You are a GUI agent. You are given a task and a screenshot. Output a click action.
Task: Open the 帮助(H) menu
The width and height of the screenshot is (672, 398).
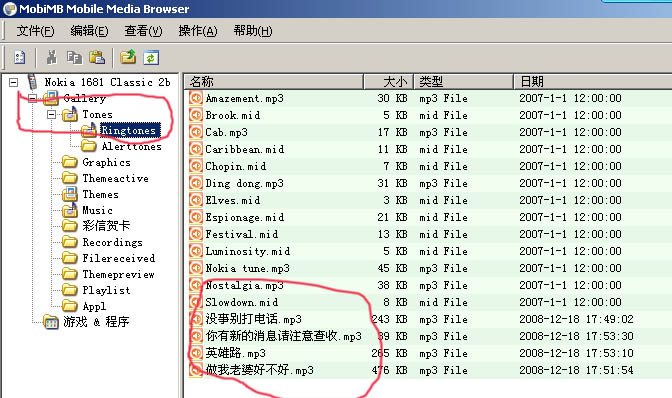click(x=252, y=31)
